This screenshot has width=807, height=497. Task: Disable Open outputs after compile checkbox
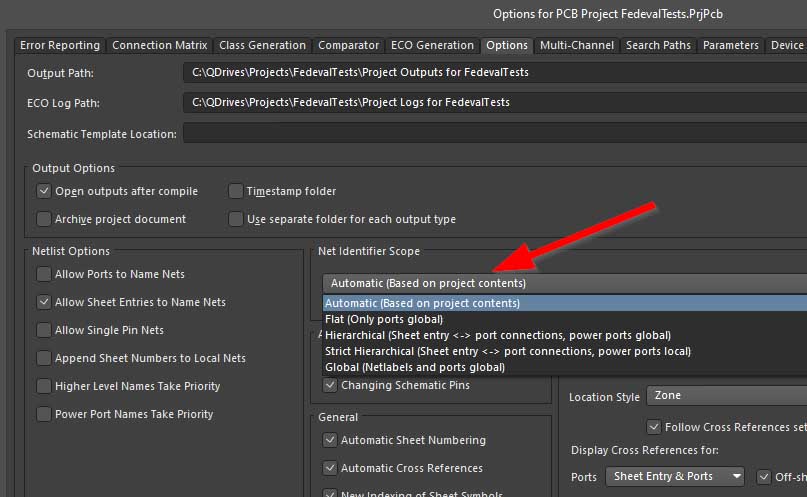(44, 191)
